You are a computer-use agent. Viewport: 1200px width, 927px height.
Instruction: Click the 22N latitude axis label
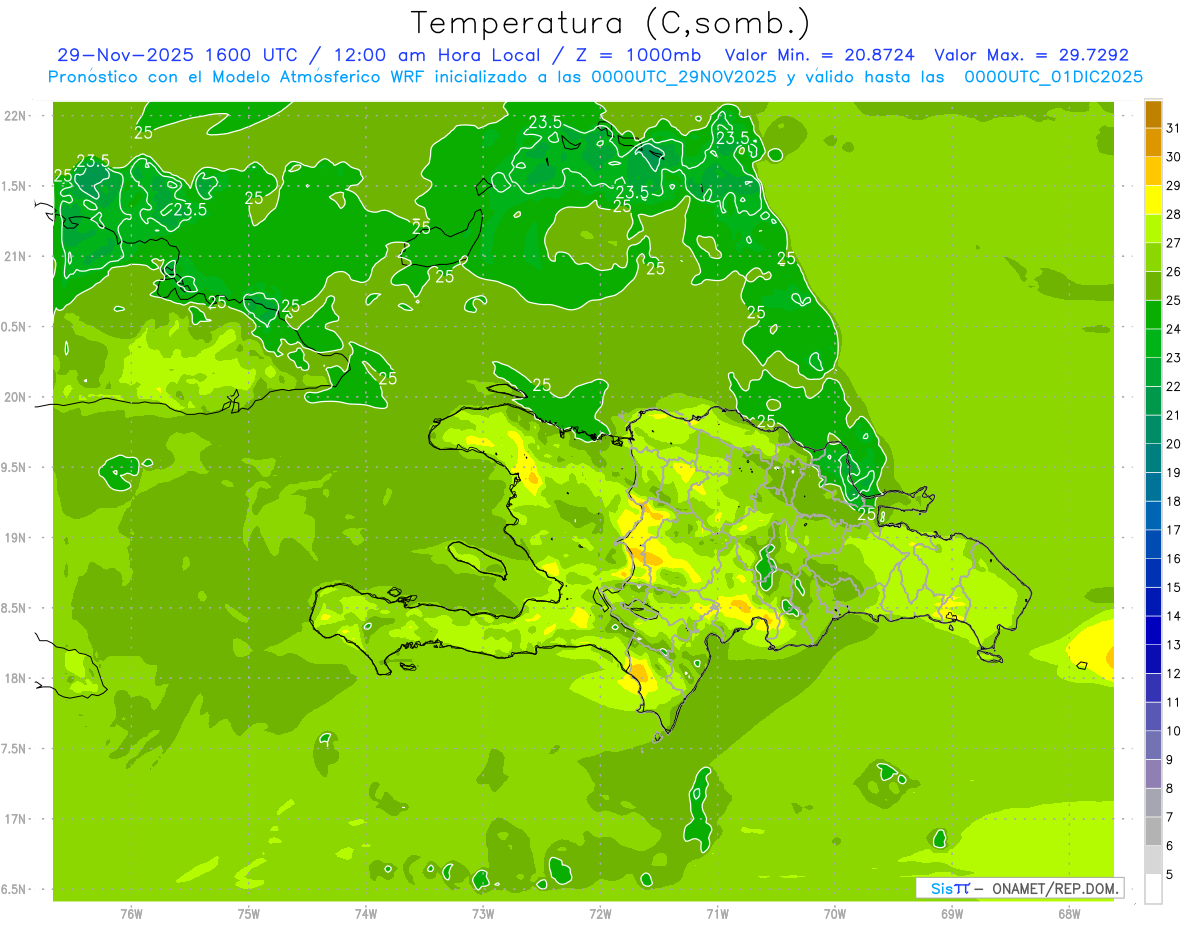(17, 116)
